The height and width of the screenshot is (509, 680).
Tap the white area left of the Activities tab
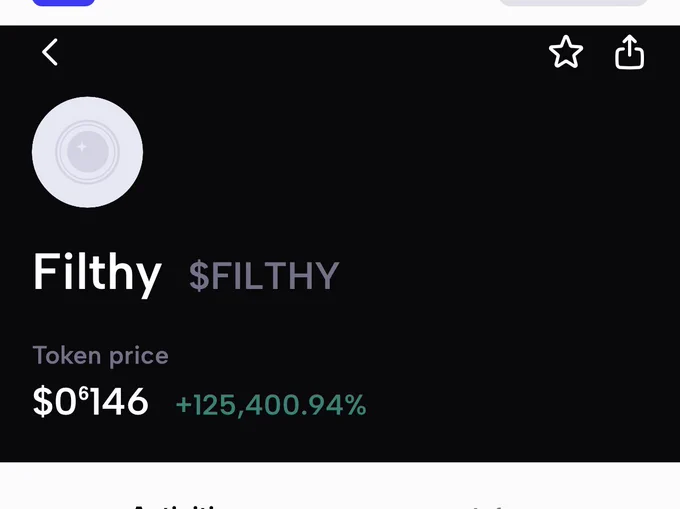(65, 490)
